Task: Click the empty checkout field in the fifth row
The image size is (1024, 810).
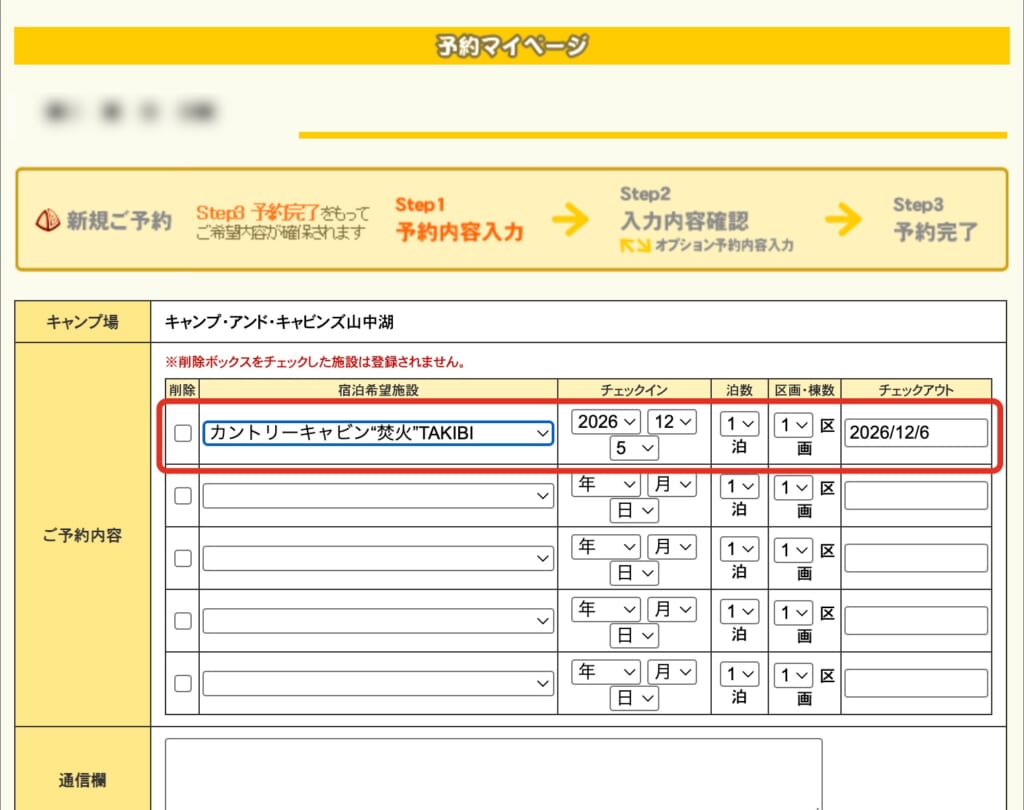Action: pos(916,683)
